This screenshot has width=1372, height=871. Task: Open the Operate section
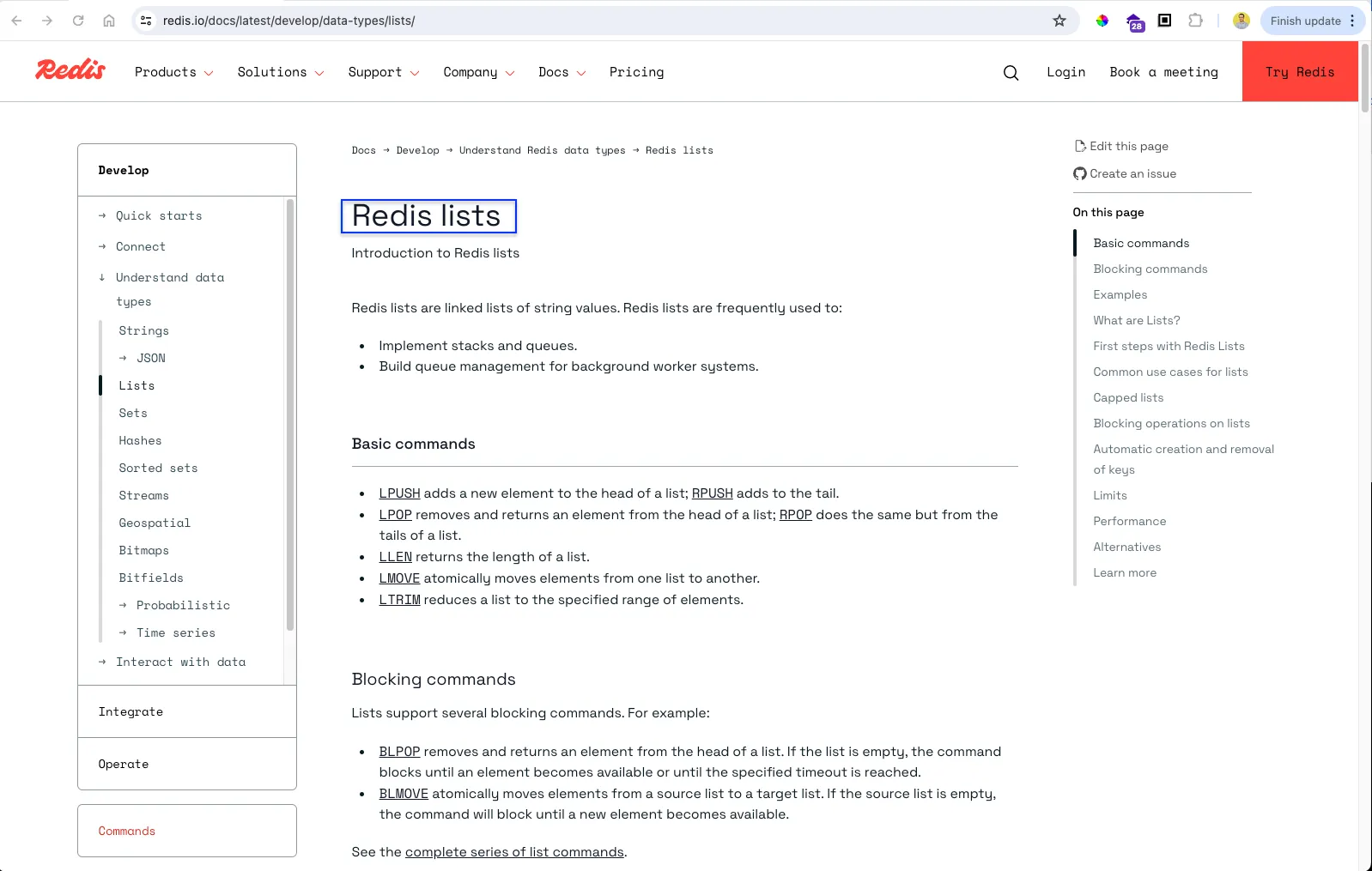tap(187, 764)
